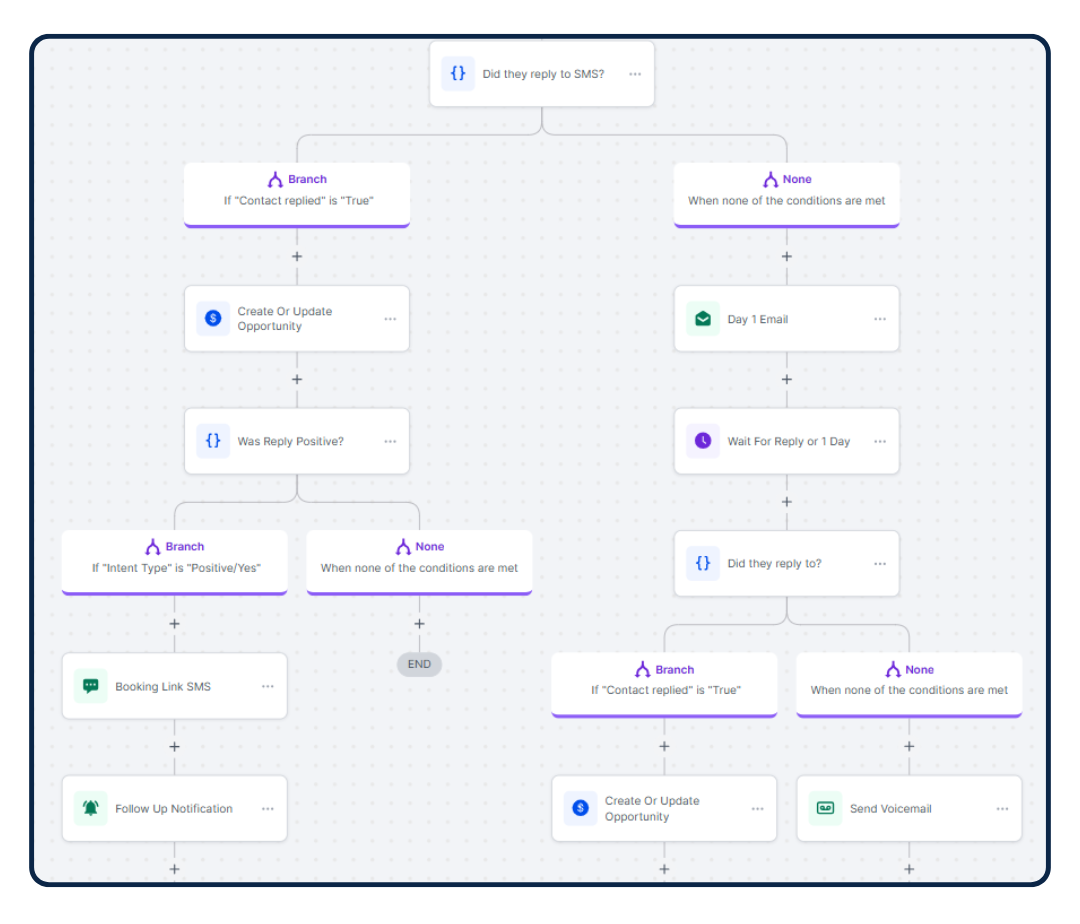This screenshot has height=924, width=1080.
Task: Click the END marker node
Action: coord(419,664)
